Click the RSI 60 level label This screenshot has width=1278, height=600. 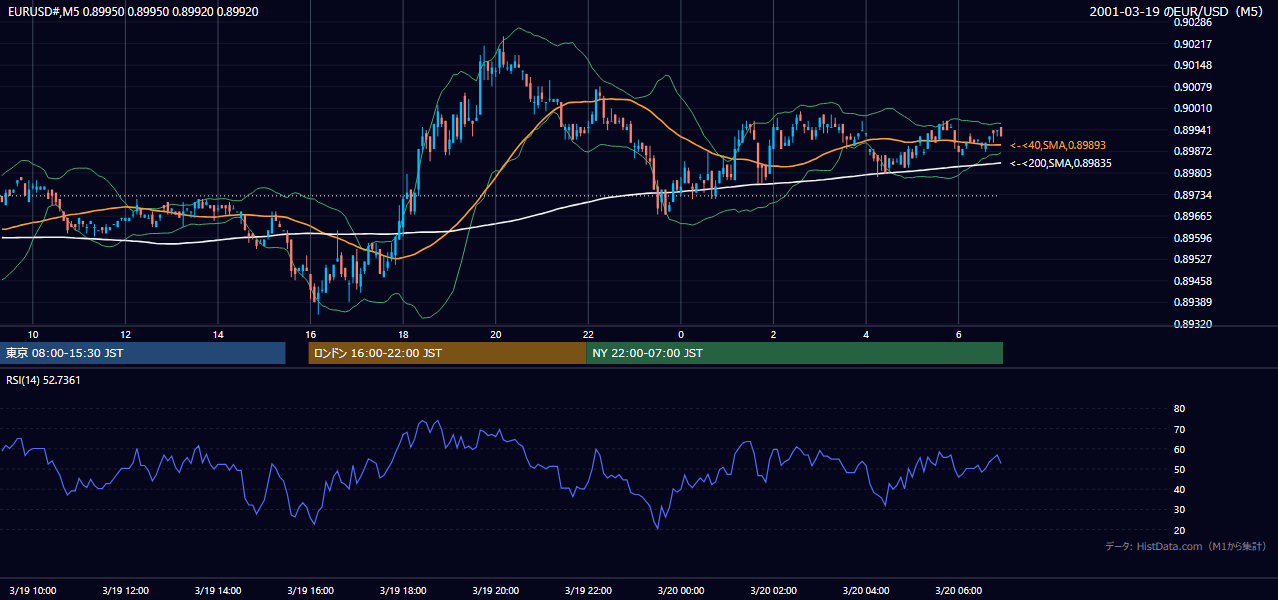pos(1179,449)
